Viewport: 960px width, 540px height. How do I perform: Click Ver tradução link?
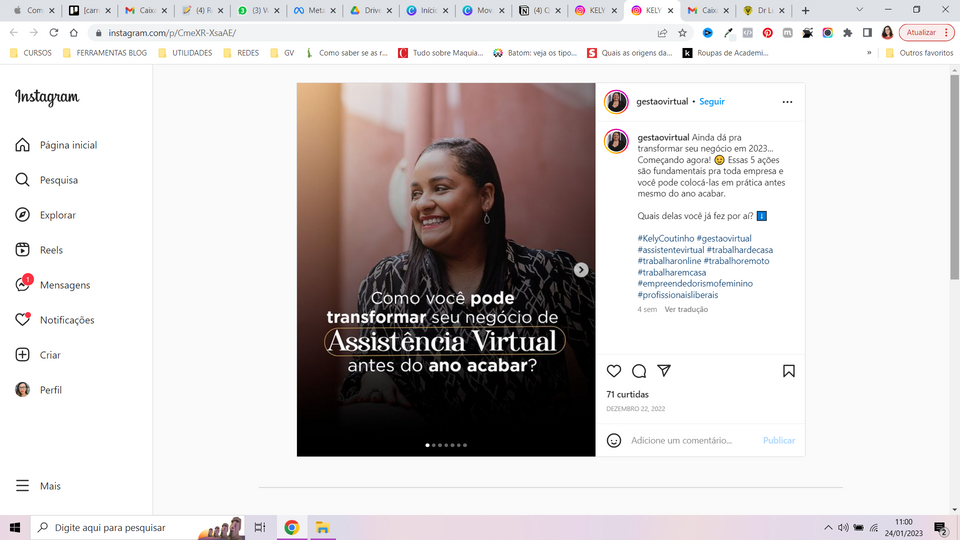(686, 309)
